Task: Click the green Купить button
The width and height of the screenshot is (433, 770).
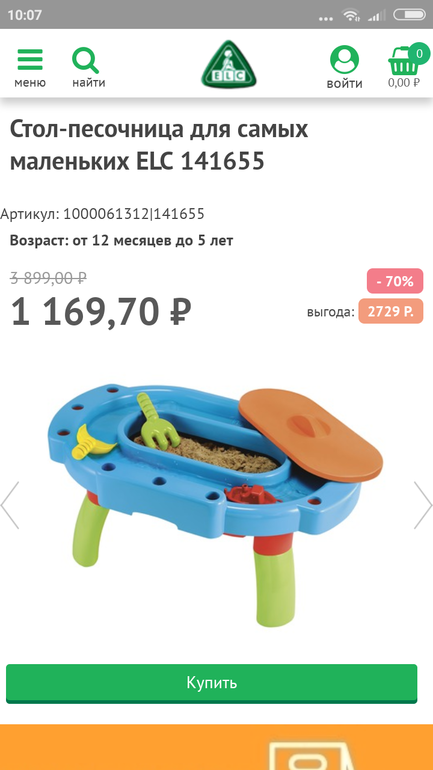Action: (x=212, y=683)
